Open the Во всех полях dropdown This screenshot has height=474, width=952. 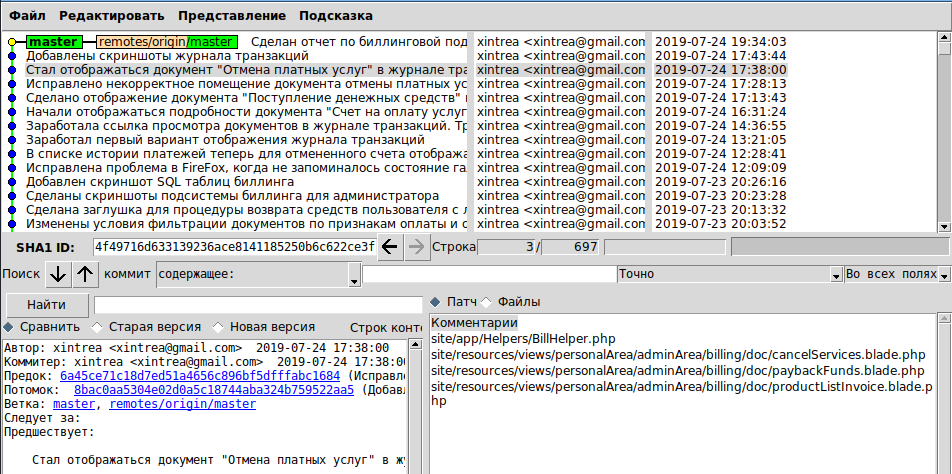897,274
